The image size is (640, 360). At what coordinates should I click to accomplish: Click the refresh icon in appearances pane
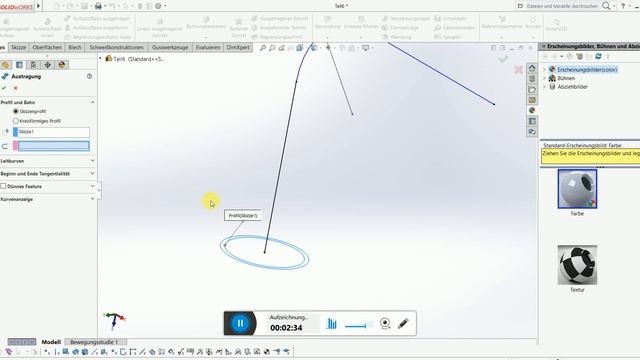(598, 56)
